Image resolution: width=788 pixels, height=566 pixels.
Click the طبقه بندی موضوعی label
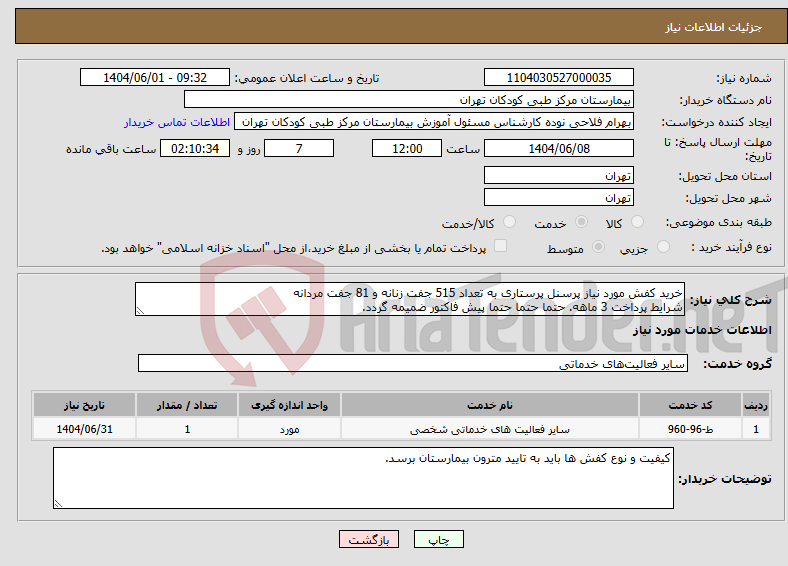click(719, 222)
